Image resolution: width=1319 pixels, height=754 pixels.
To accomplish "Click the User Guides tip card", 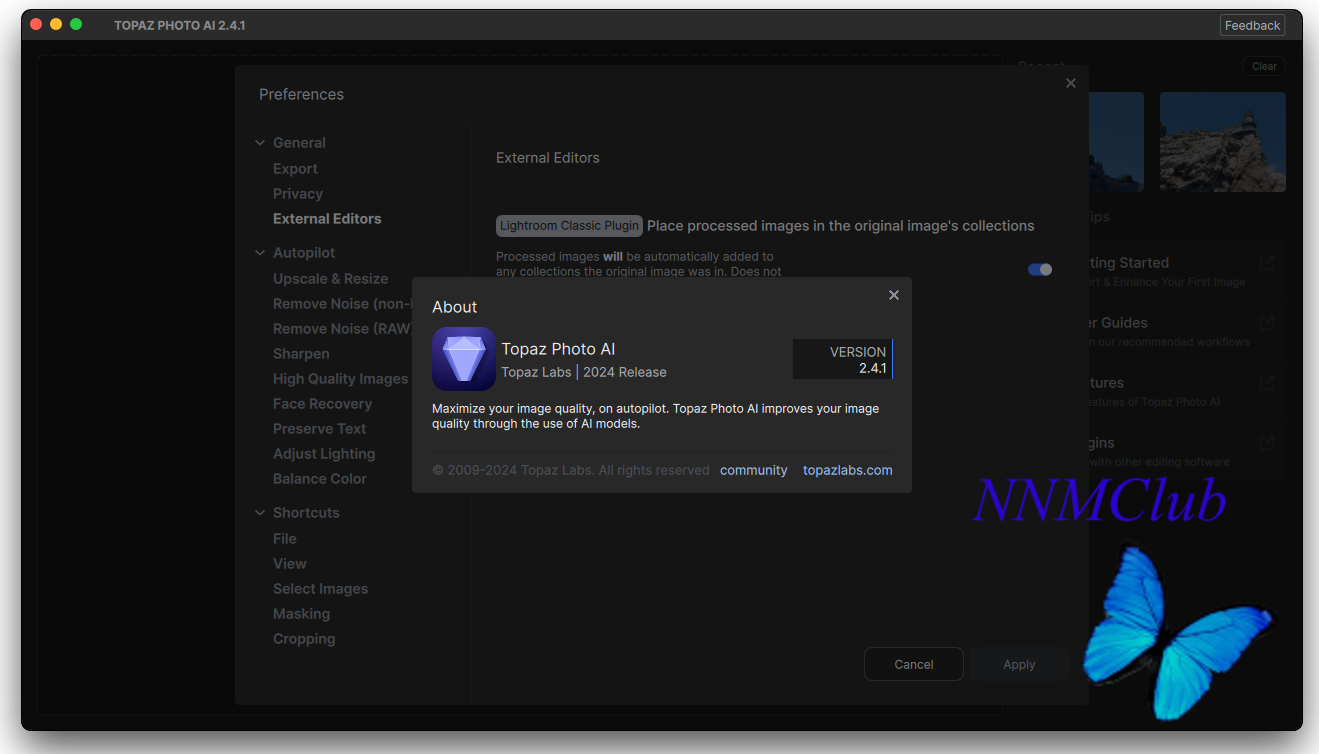I will [1187, 332].
